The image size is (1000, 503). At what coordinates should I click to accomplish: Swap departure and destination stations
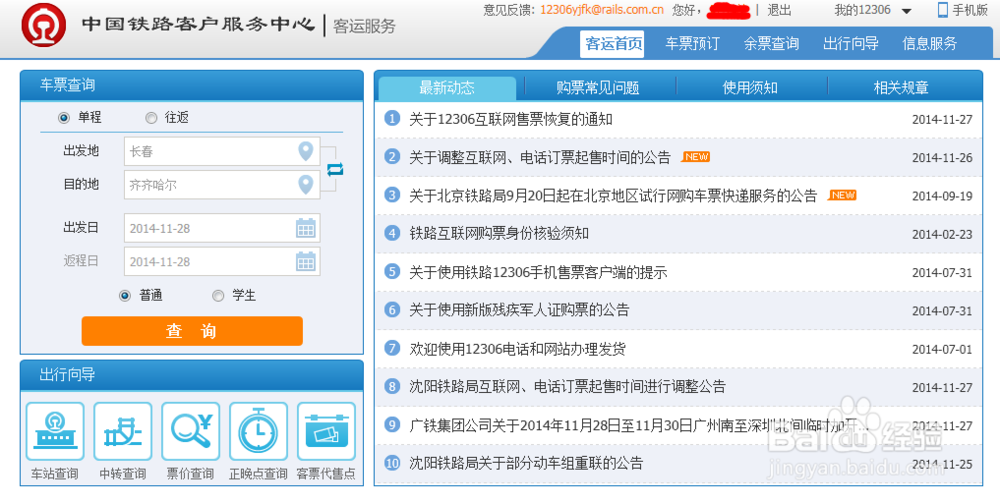pos(335,169)
